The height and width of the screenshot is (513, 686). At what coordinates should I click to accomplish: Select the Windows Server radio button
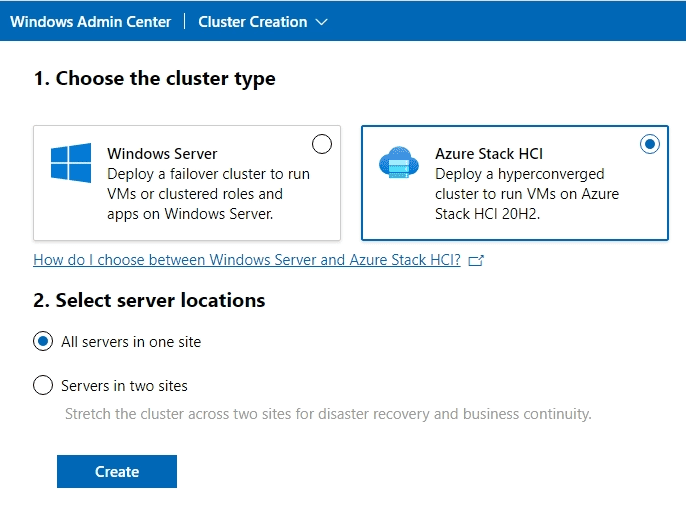[322, 144]
